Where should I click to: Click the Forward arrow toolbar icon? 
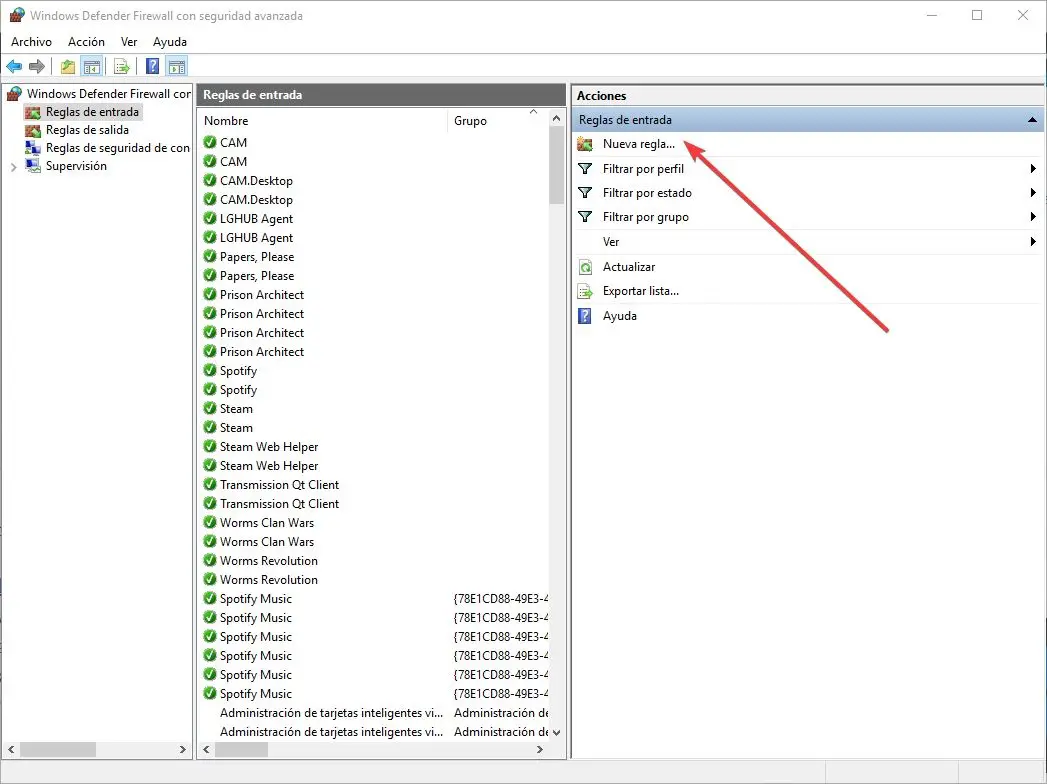pos(37,66)
